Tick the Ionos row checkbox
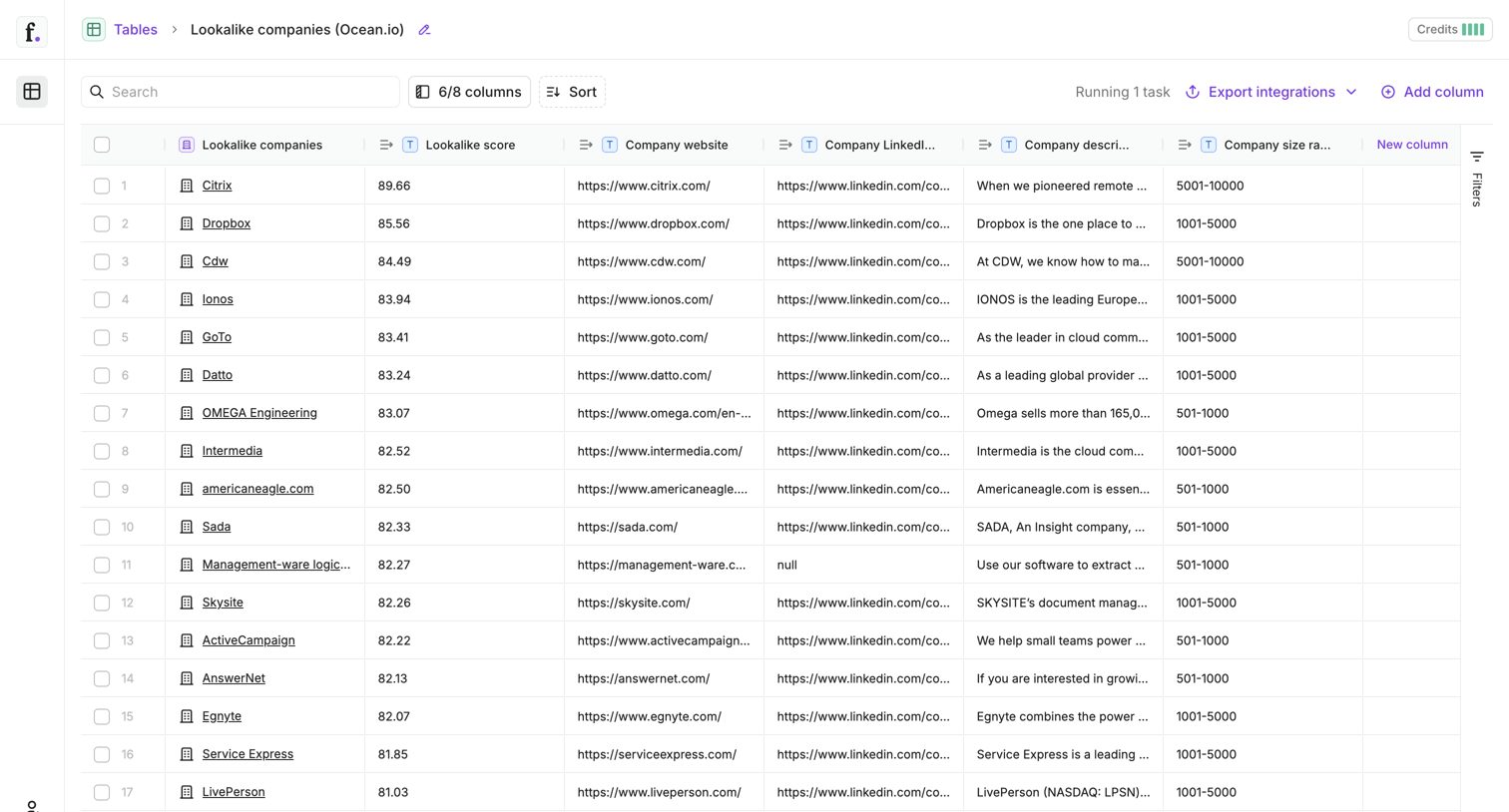This screenshot has width=1509, height=812. 102,299
